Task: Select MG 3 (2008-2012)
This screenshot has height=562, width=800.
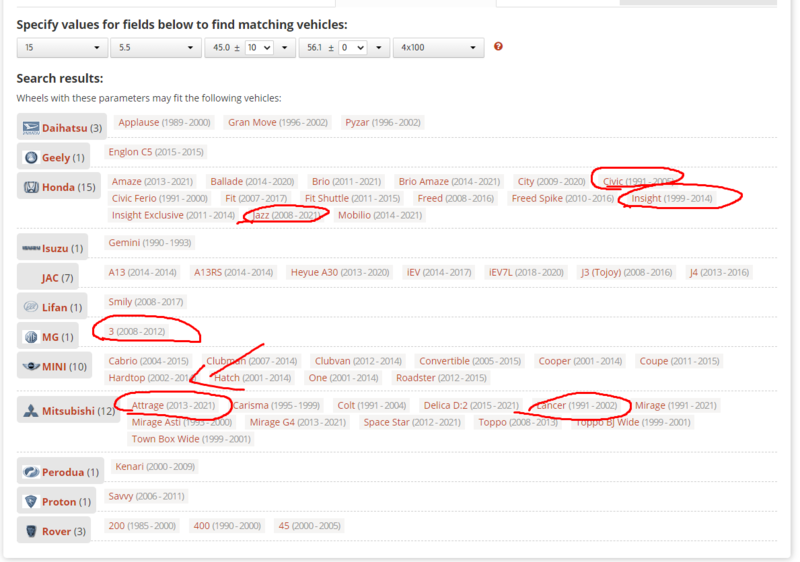Action: click(136, 331)
